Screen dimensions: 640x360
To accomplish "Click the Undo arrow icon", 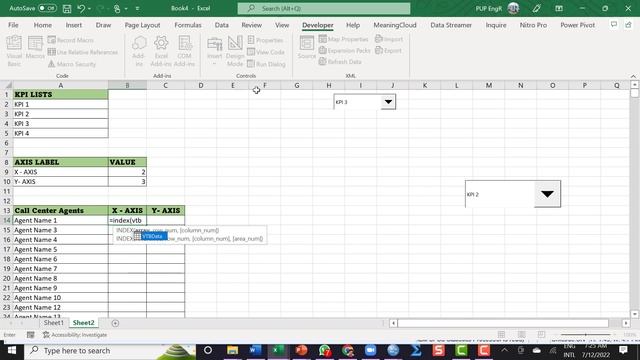I will [x=81, y=8].
